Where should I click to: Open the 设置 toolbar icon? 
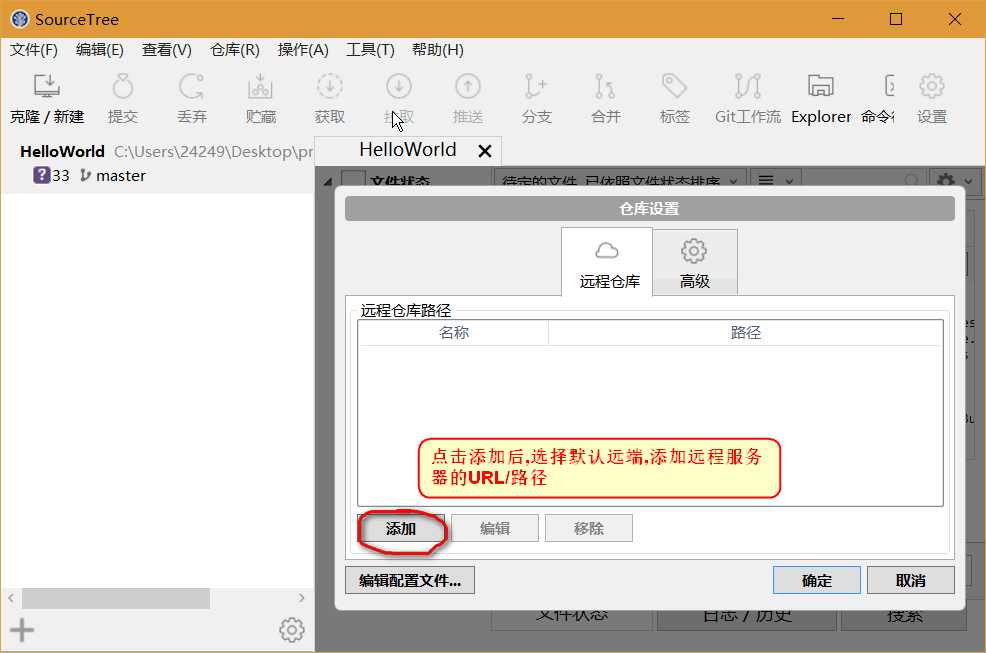[x=932, y=99]
